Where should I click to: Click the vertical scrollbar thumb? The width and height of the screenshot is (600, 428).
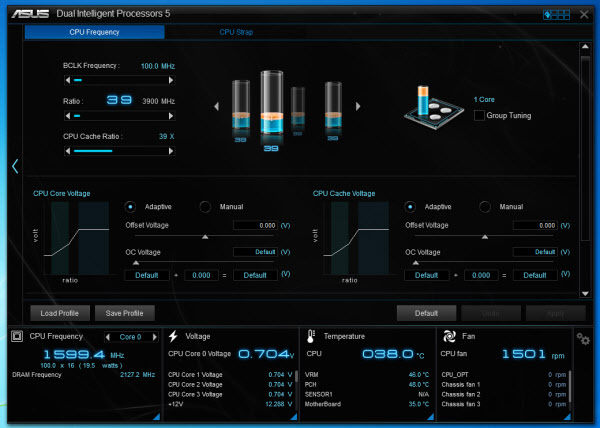point(585,148)
